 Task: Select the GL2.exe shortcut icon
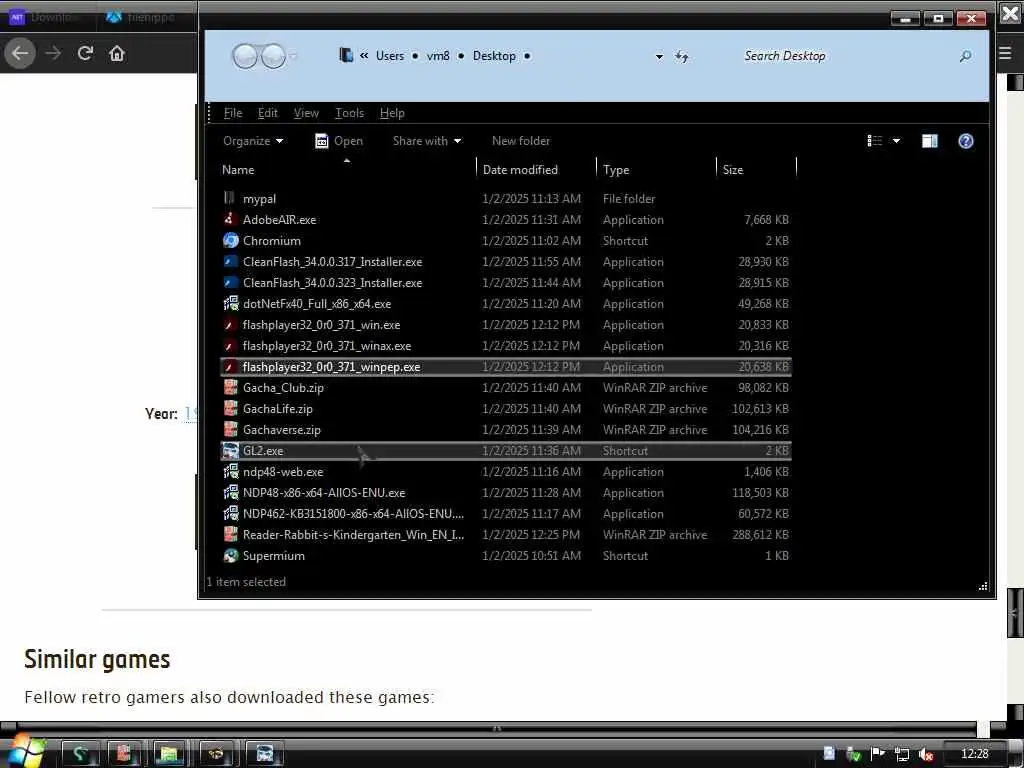coord(231,450)
